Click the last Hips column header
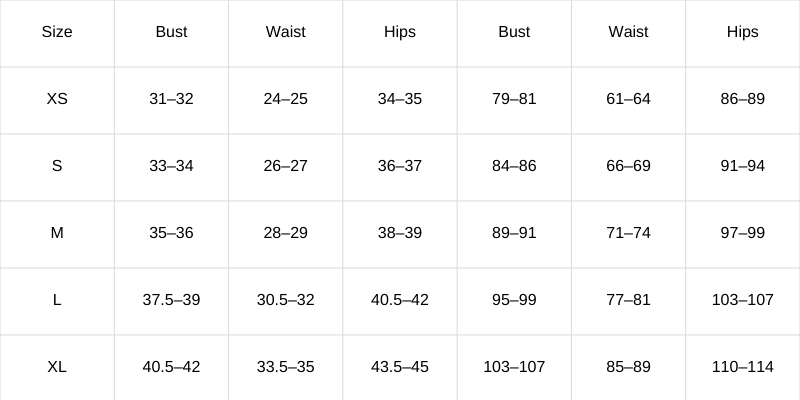800x400 pixels. tap(743, 32)
